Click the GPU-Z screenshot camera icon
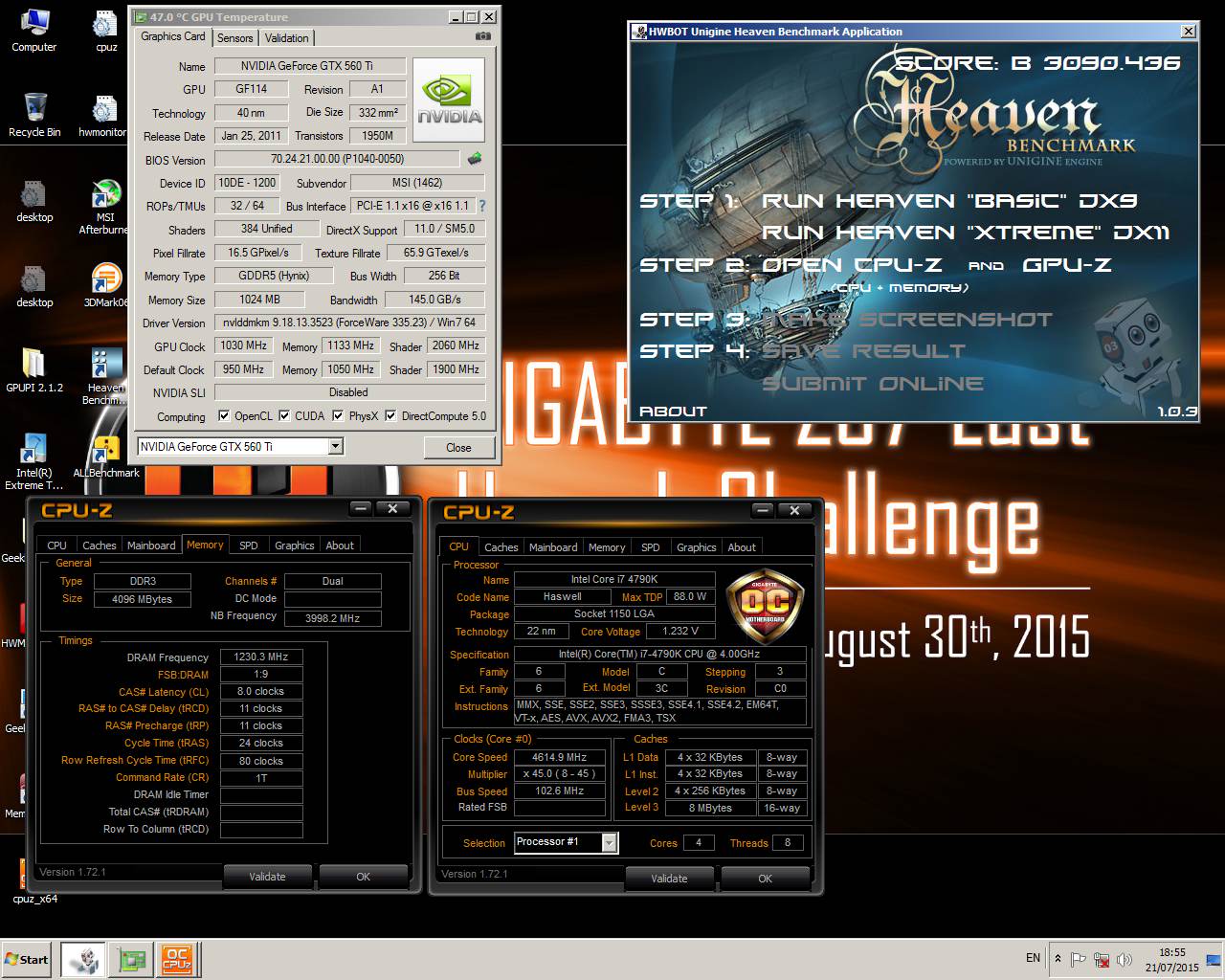 [483, 36]
